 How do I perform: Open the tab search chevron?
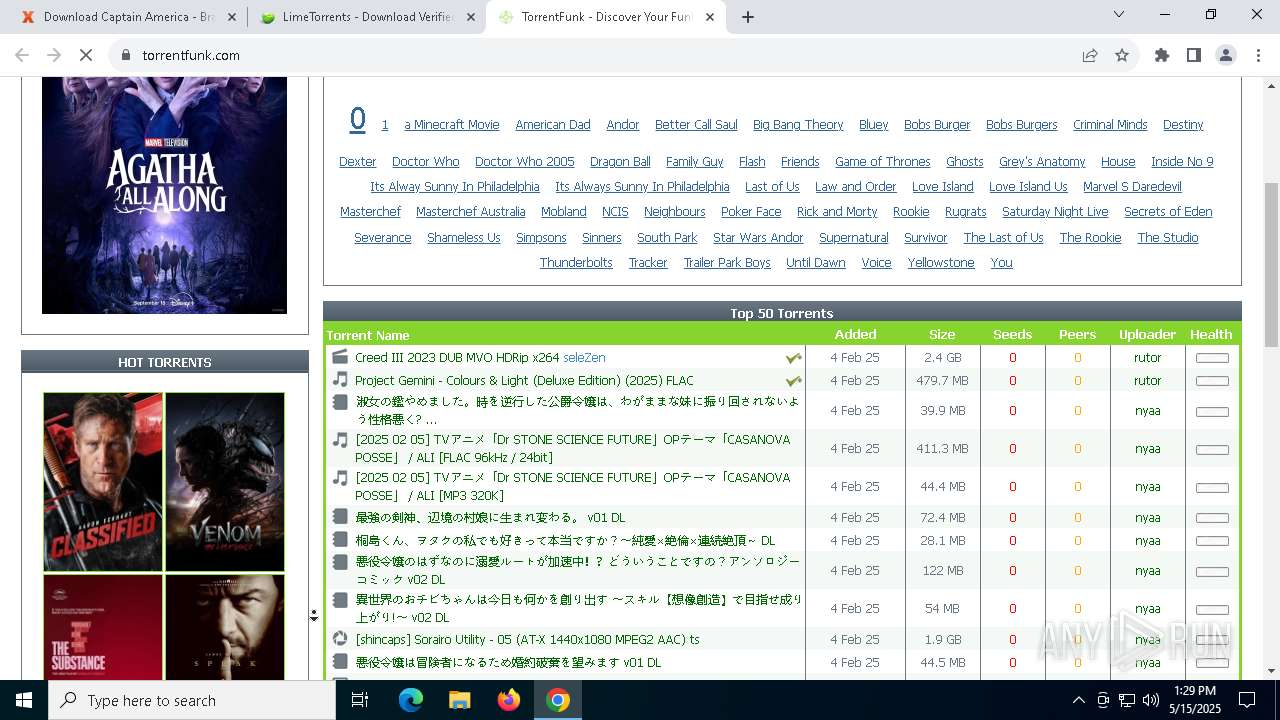[x=1119, y=14]
